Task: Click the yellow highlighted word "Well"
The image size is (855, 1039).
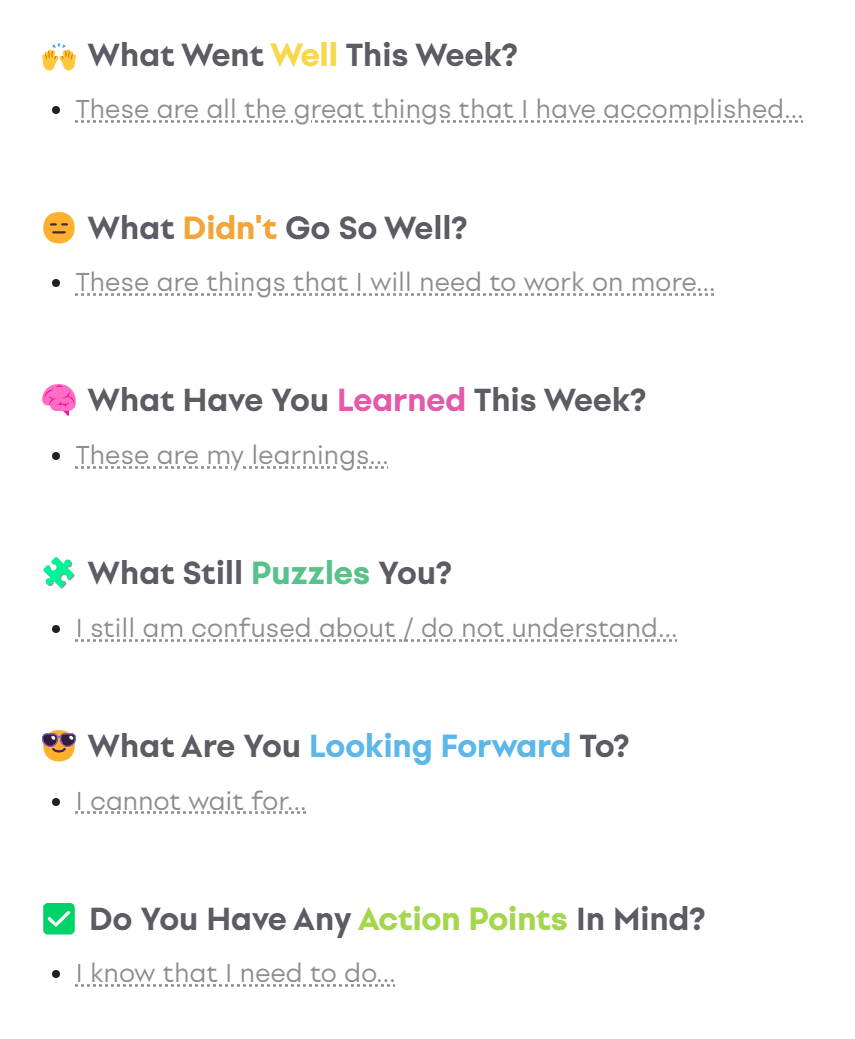Action: tap(304, 55)
